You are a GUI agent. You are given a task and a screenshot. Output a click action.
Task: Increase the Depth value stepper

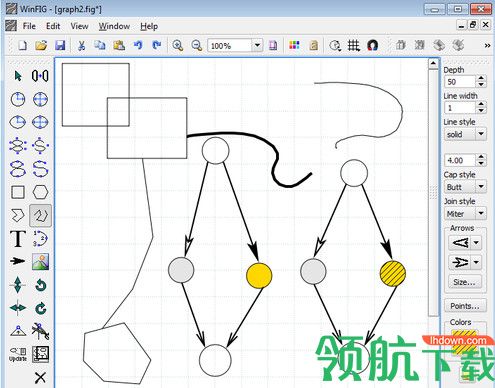click(481, 78)
